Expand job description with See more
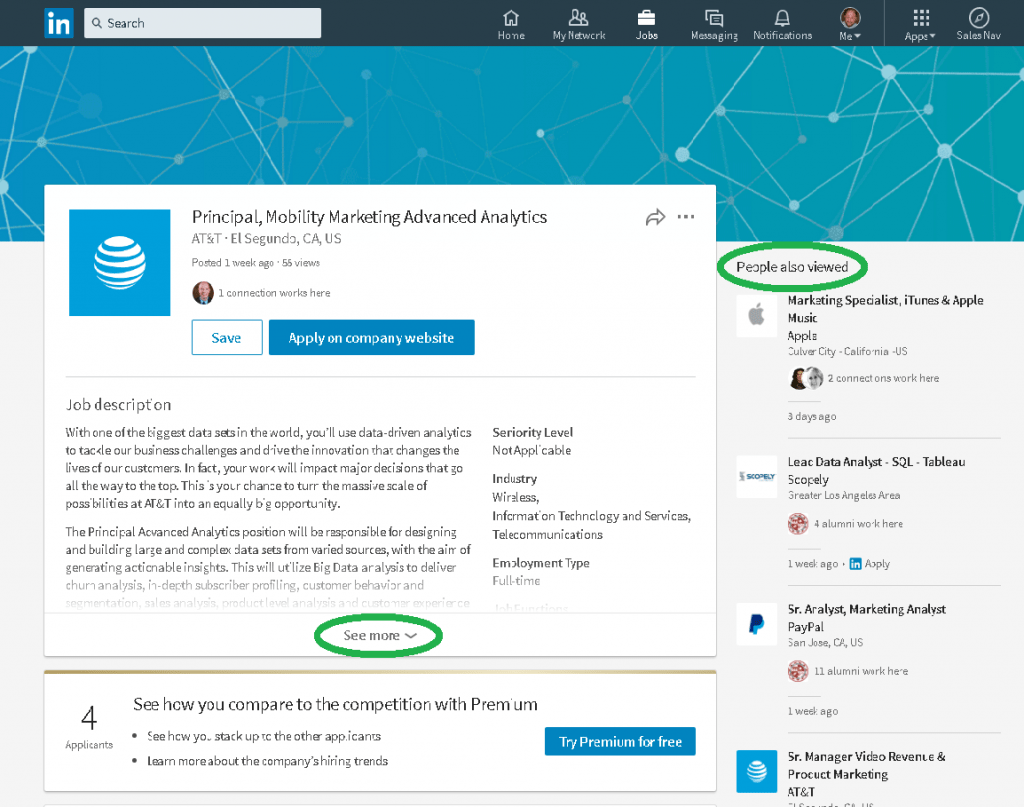Viewport: 1024px width, 807px height. coord(379,635)
